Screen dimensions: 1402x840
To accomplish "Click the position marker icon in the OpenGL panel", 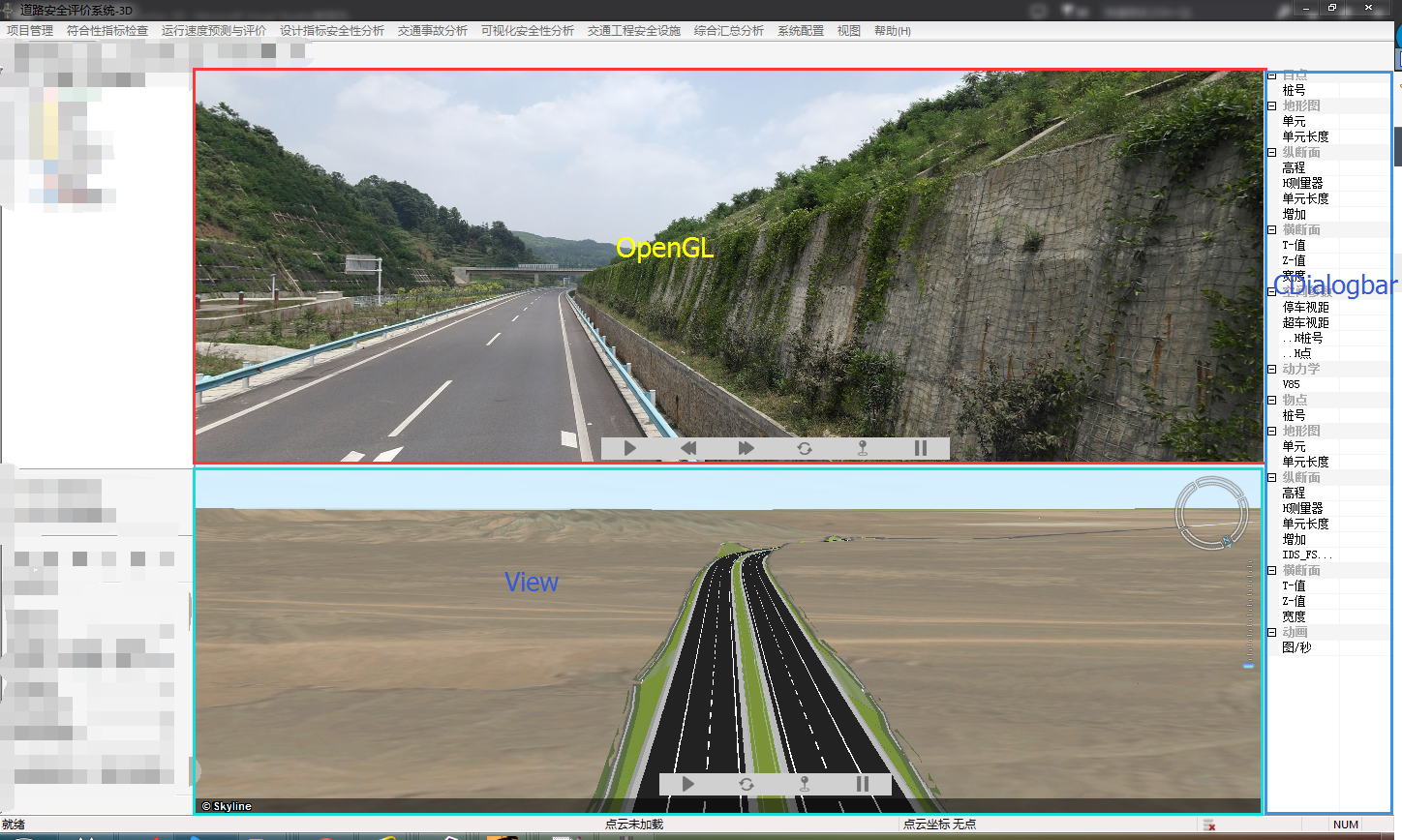I will point(863,448).
